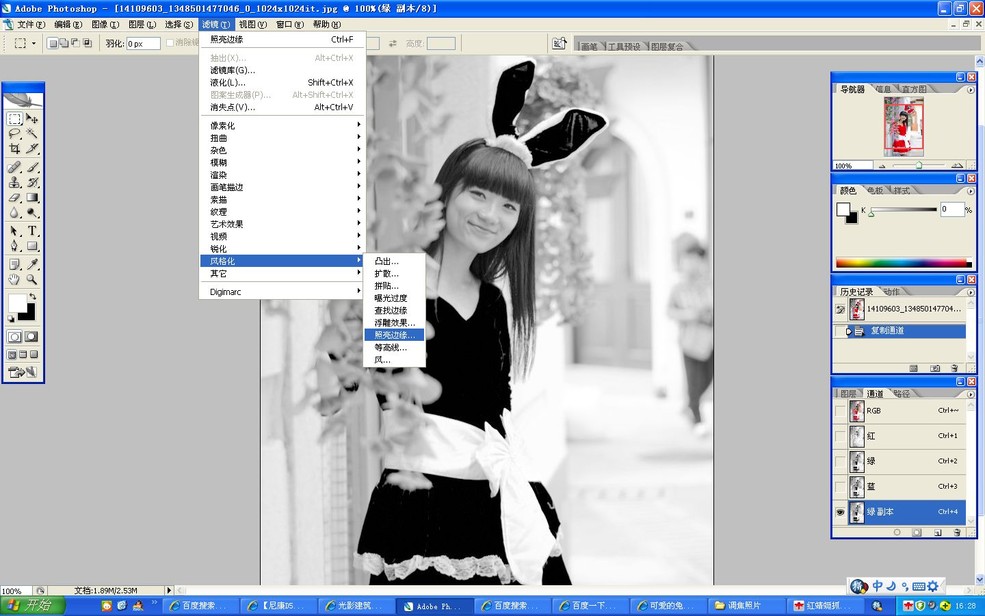Open the 颜色 panel flyout menu
Image resolution: width=985 pixels, height=616 pixels.
pyautogui.click(x=971, y=190)
